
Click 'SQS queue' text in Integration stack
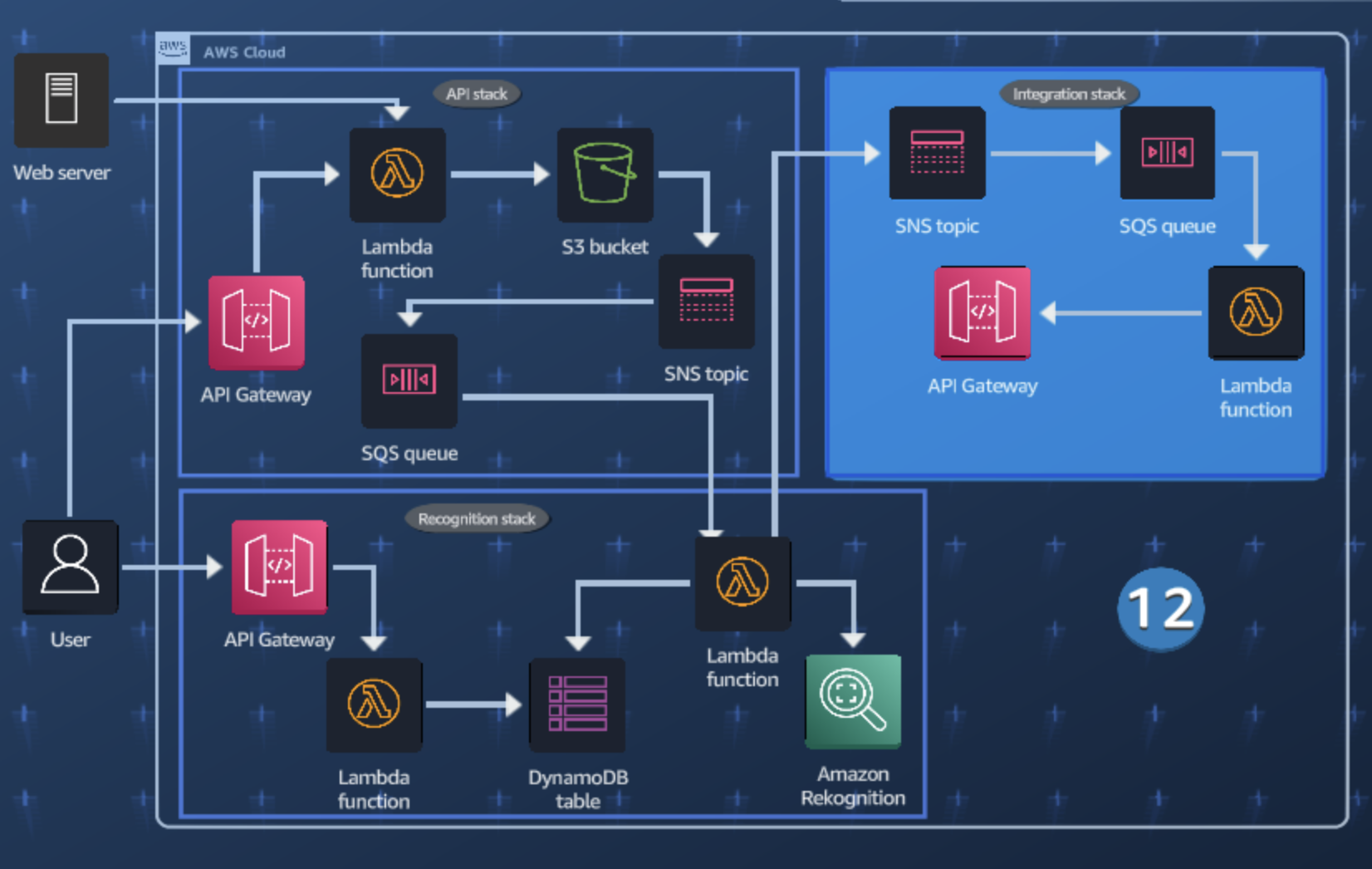[x=1168, y=226]
